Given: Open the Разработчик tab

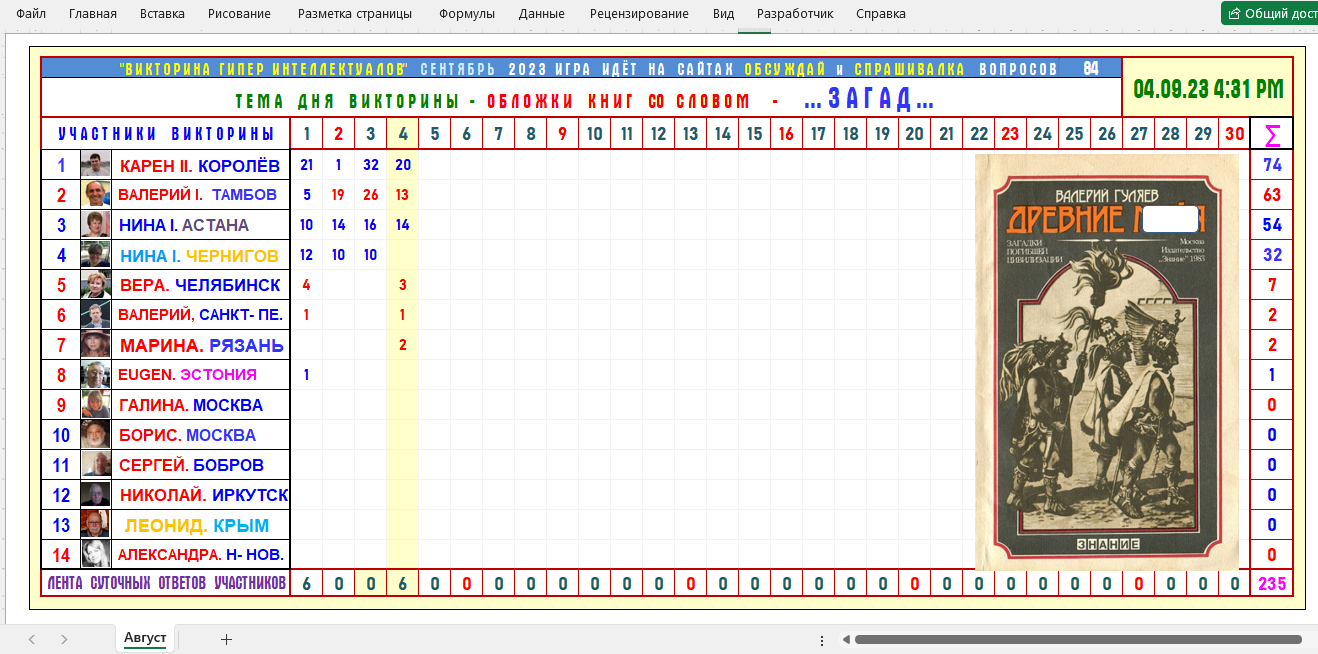Looking at the screenshot, I should coord(795,14).
